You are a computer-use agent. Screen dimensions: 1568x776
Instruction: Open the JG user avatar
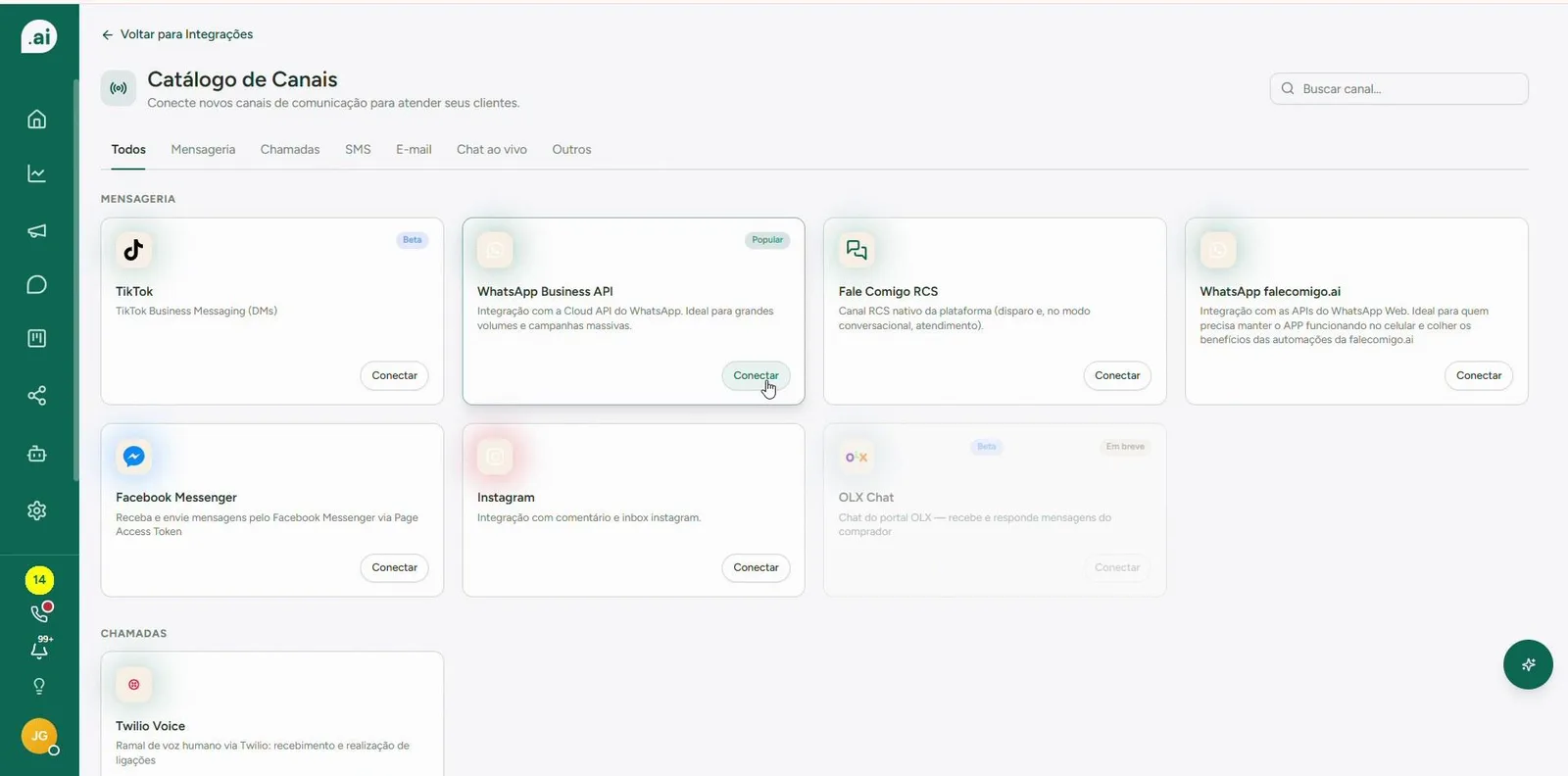[x=39, y=736]
